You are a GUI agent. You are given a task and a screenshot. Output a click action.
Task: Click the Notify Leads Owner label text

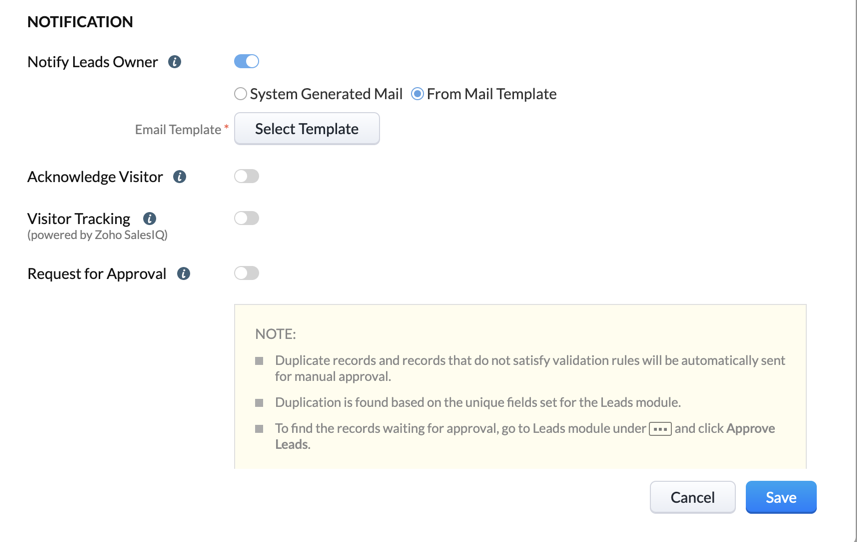(92, 62)
